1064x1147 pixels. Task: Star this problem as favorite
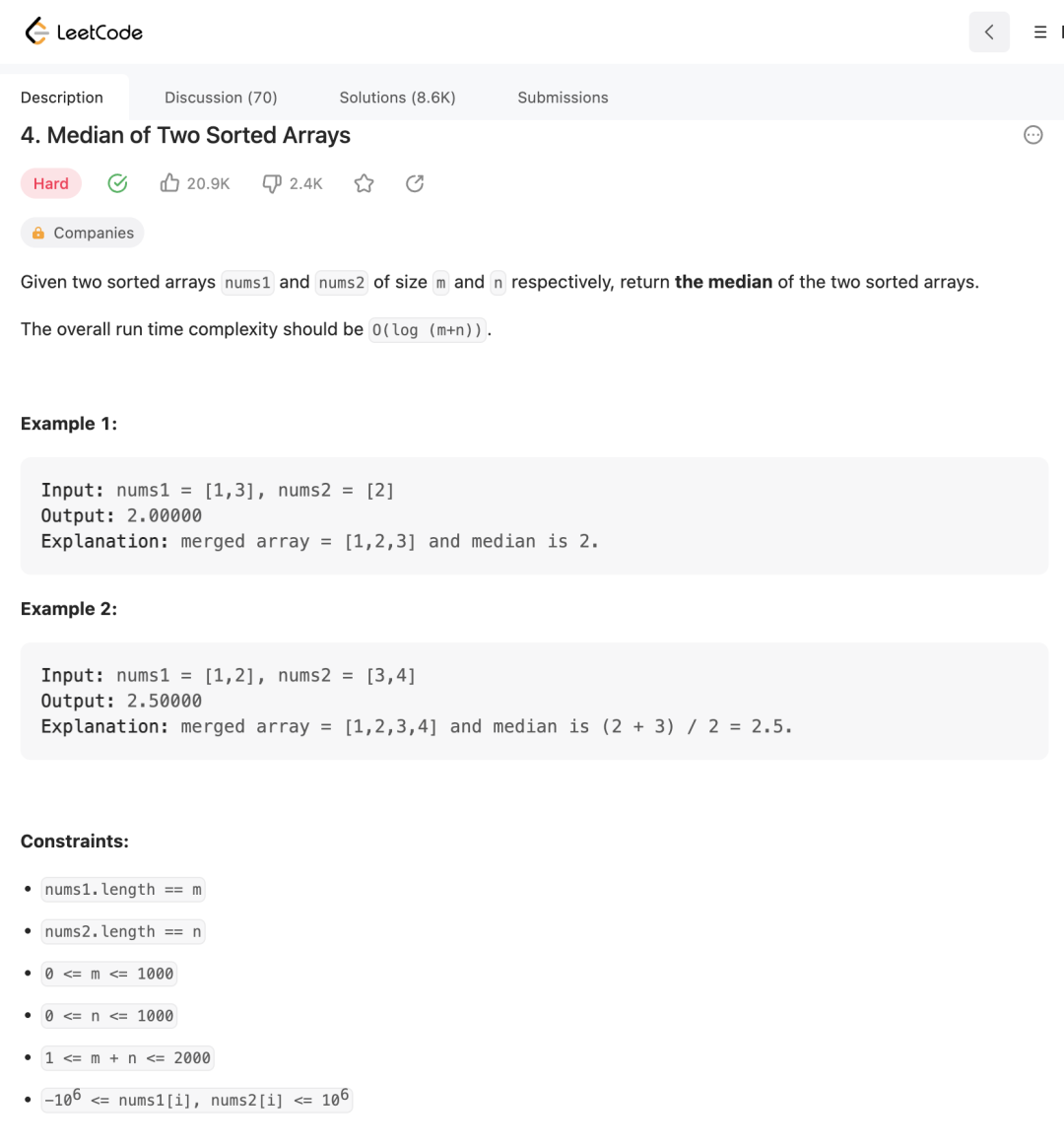[365, 183]
